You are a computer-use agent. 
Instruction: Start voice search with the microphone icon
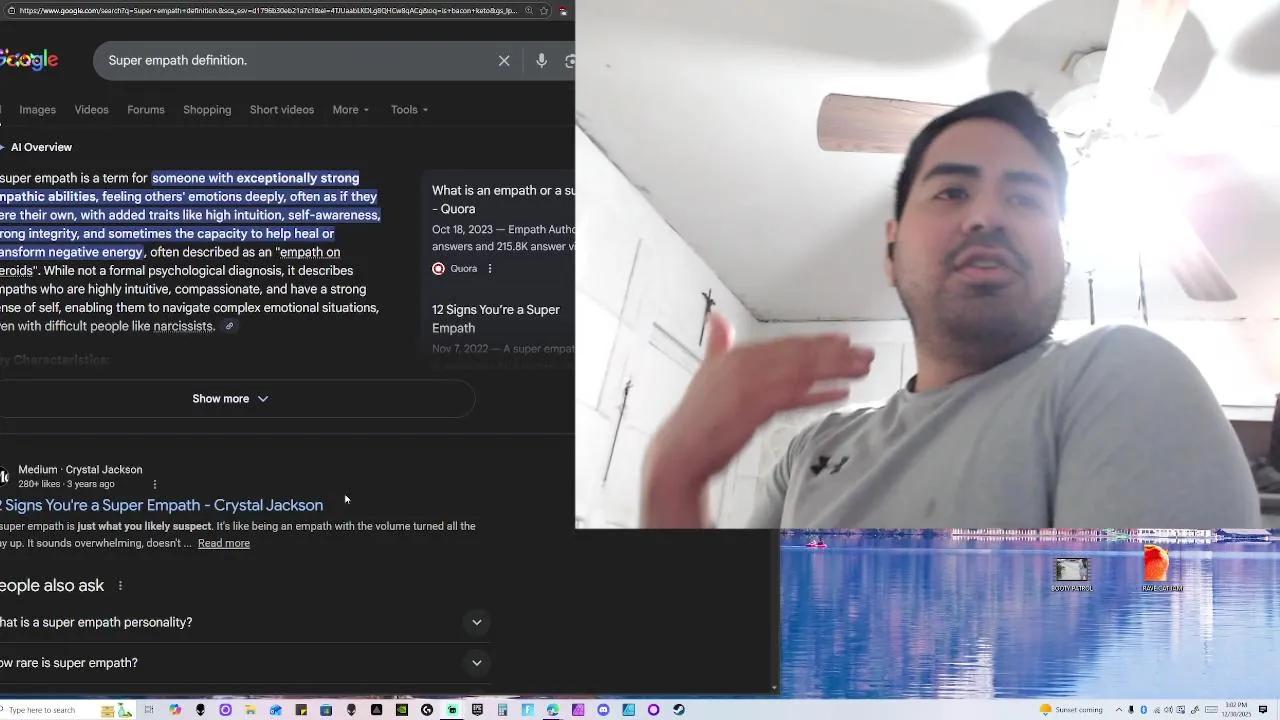click(541, 61)
